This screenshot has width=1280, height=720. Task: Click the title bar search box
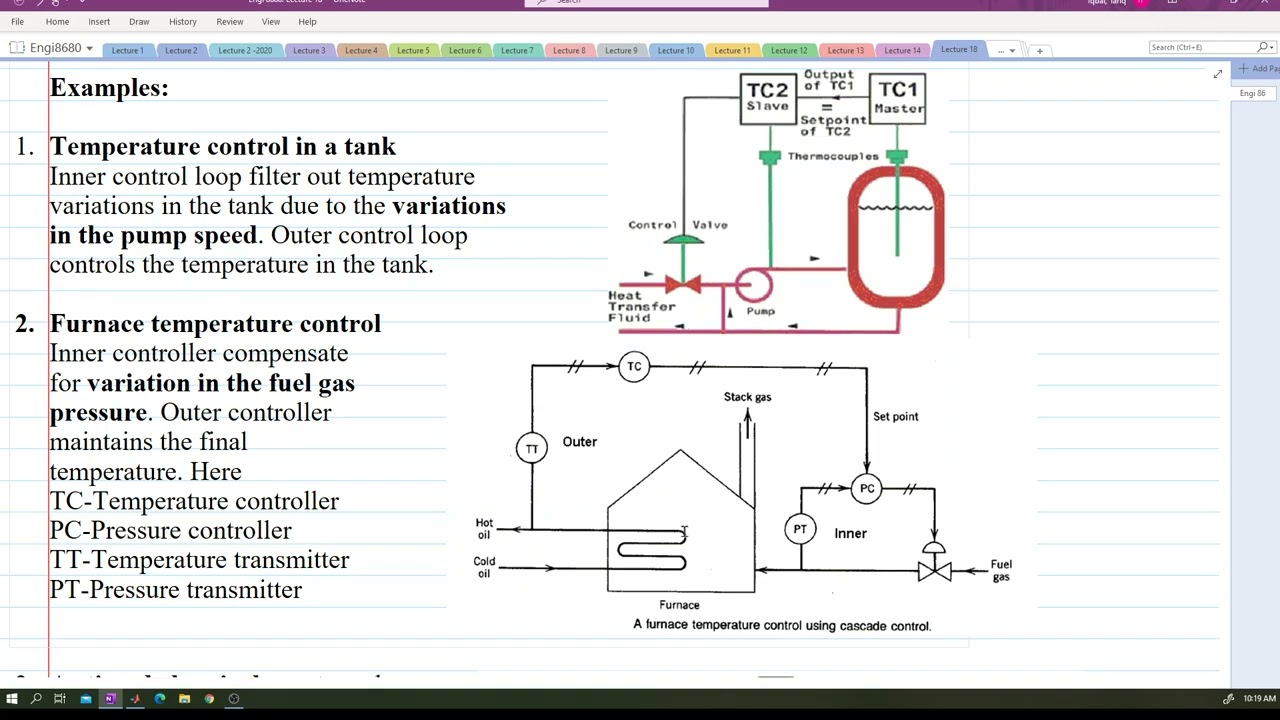pos(646,3)
